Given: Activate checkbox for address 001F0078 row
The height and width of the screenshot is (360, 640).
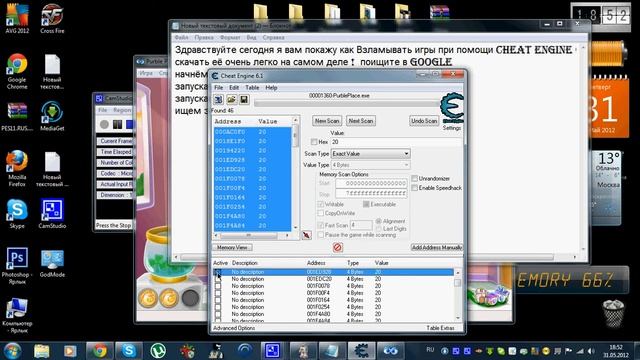Looking at the screenshot, I should (x=218, y=286).
